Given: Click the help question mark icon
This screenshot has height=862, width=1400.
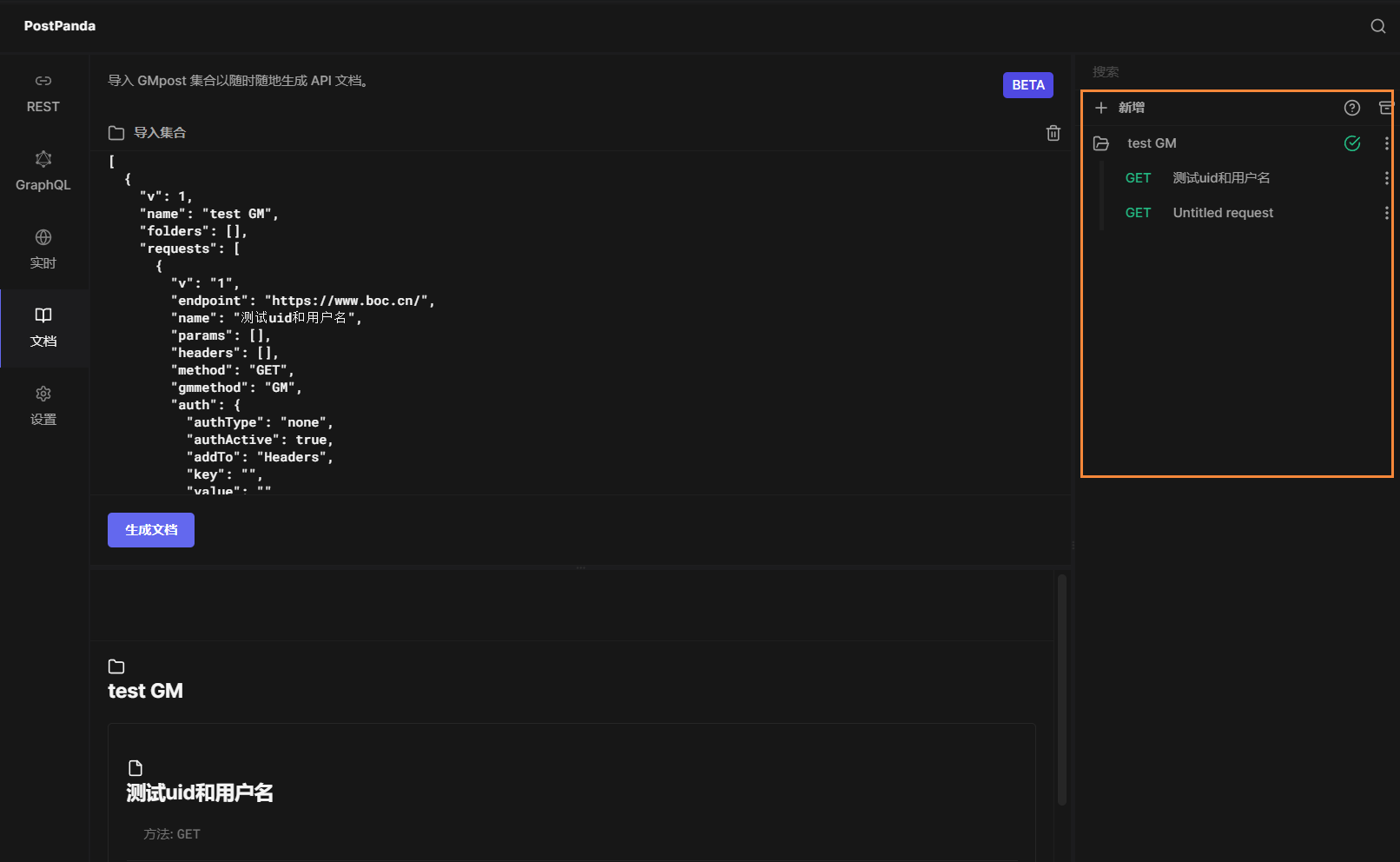Looking at the screenshot, I should coord(1351,107).
